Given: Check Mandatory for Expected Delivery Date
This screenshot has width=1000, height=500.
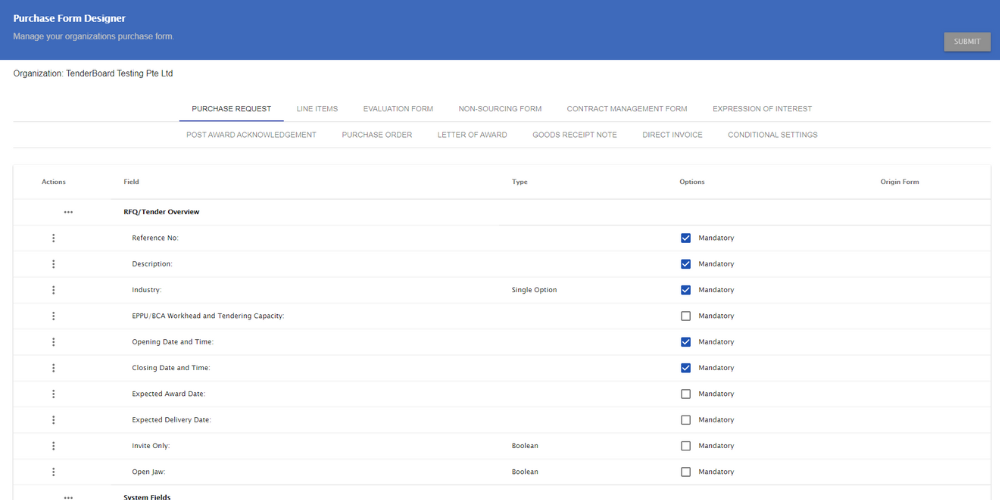Looking at the screenshot, I should tap(686, 420).
